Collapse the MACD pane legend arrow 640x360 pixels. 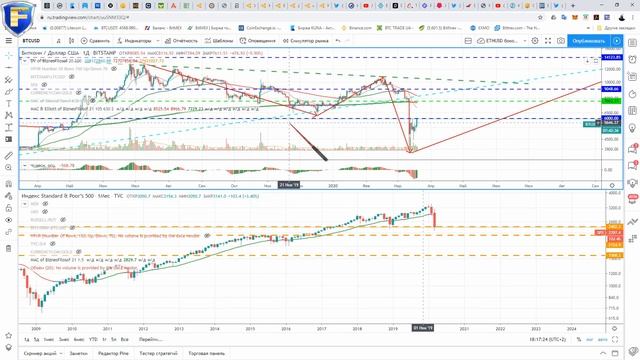24,166
